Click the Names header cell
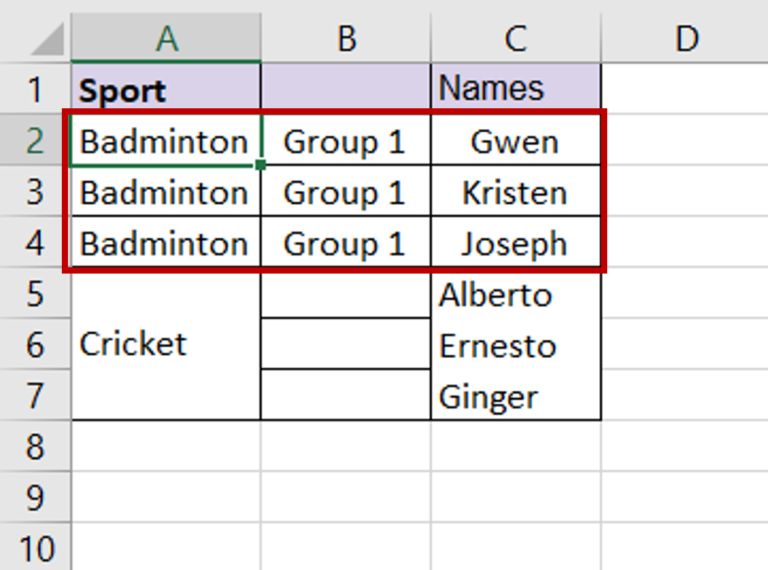 [516, 89]
